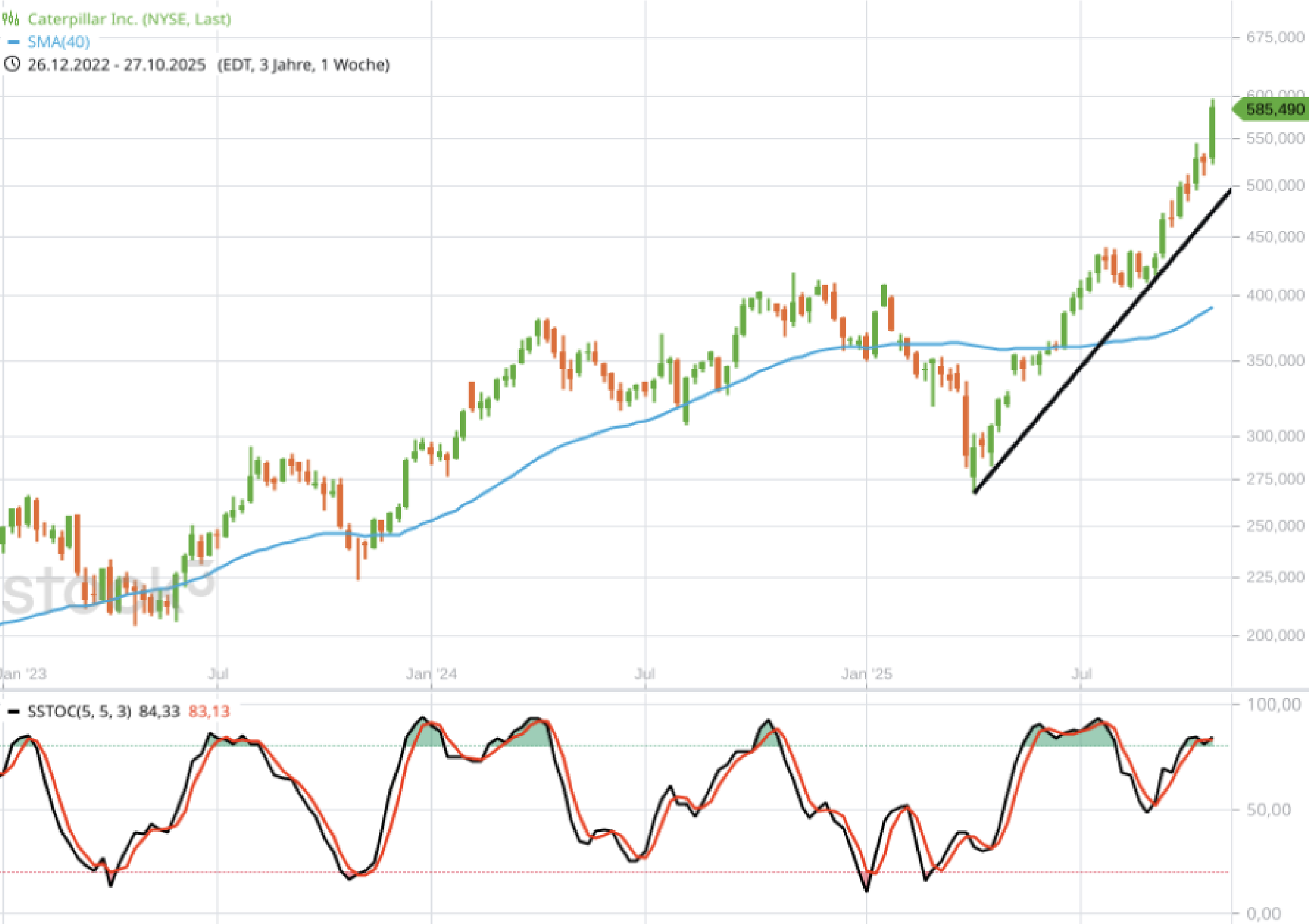Click the black SSTOC value 84,33
The height and width of the screenshot is (924, 1309).
pos(159,712)
